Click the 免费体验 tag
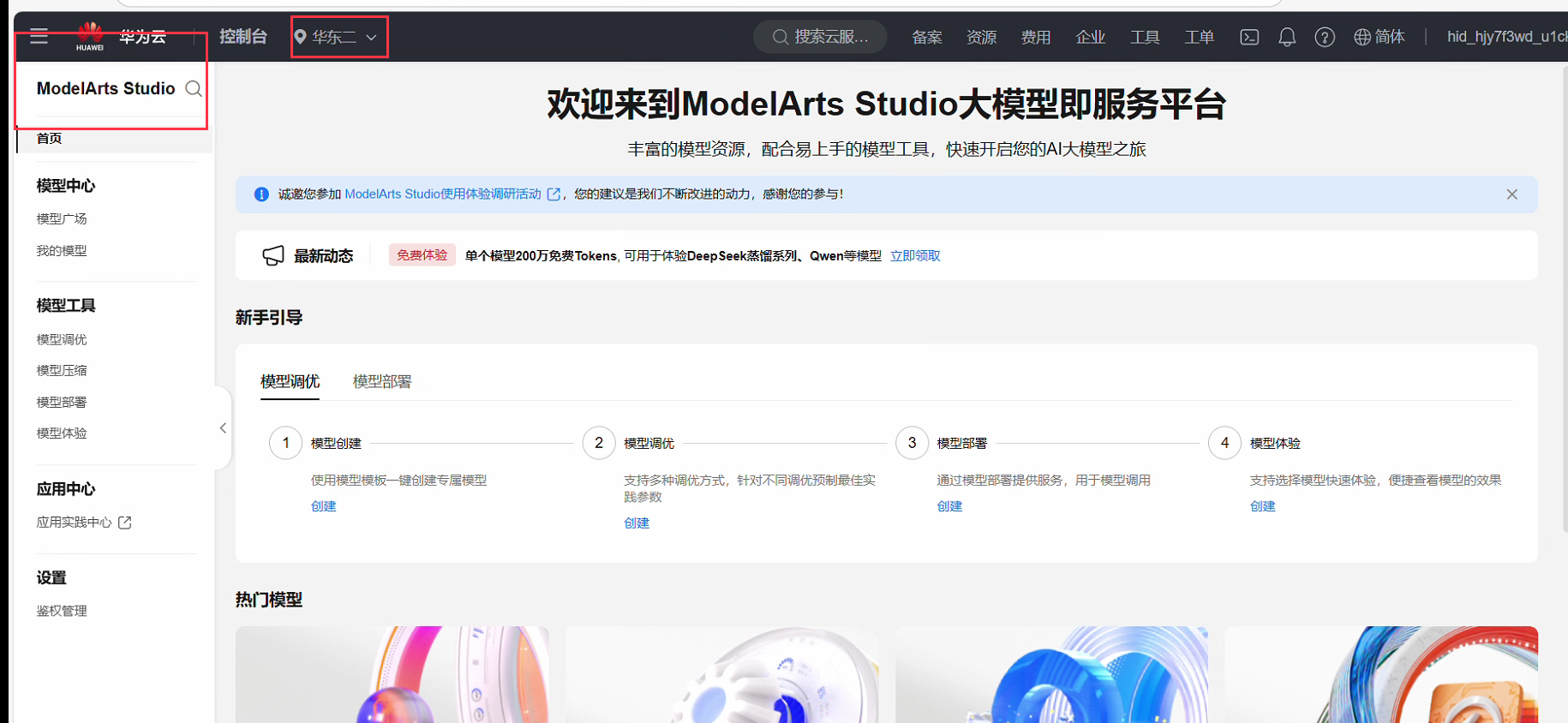 [x=422, y=255]
